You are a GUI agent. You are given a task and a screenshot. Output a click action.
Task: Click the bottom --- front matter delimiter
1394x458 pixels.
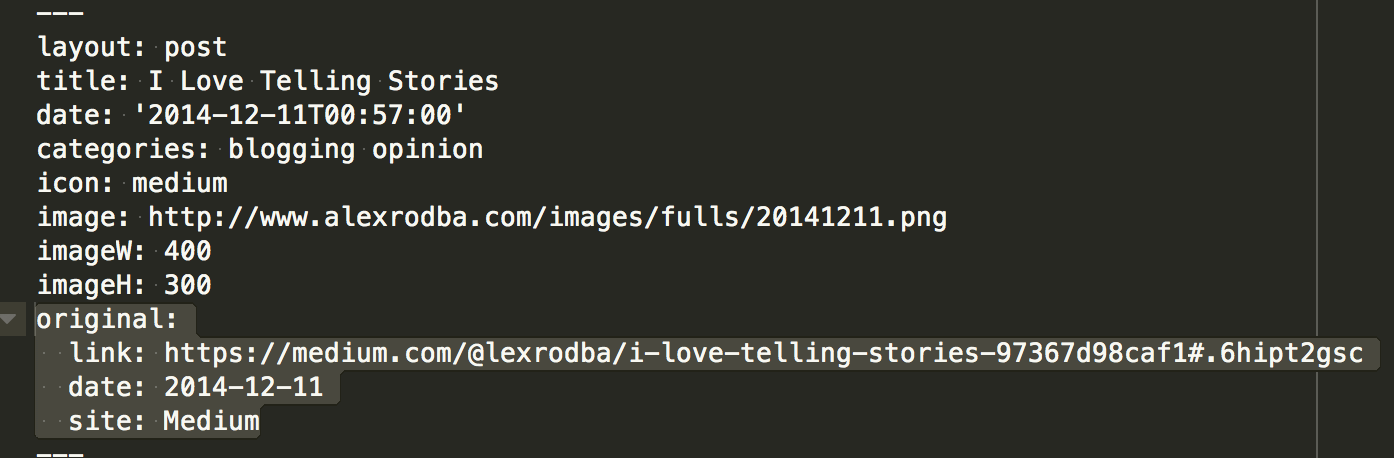click(x=60, y=453)
